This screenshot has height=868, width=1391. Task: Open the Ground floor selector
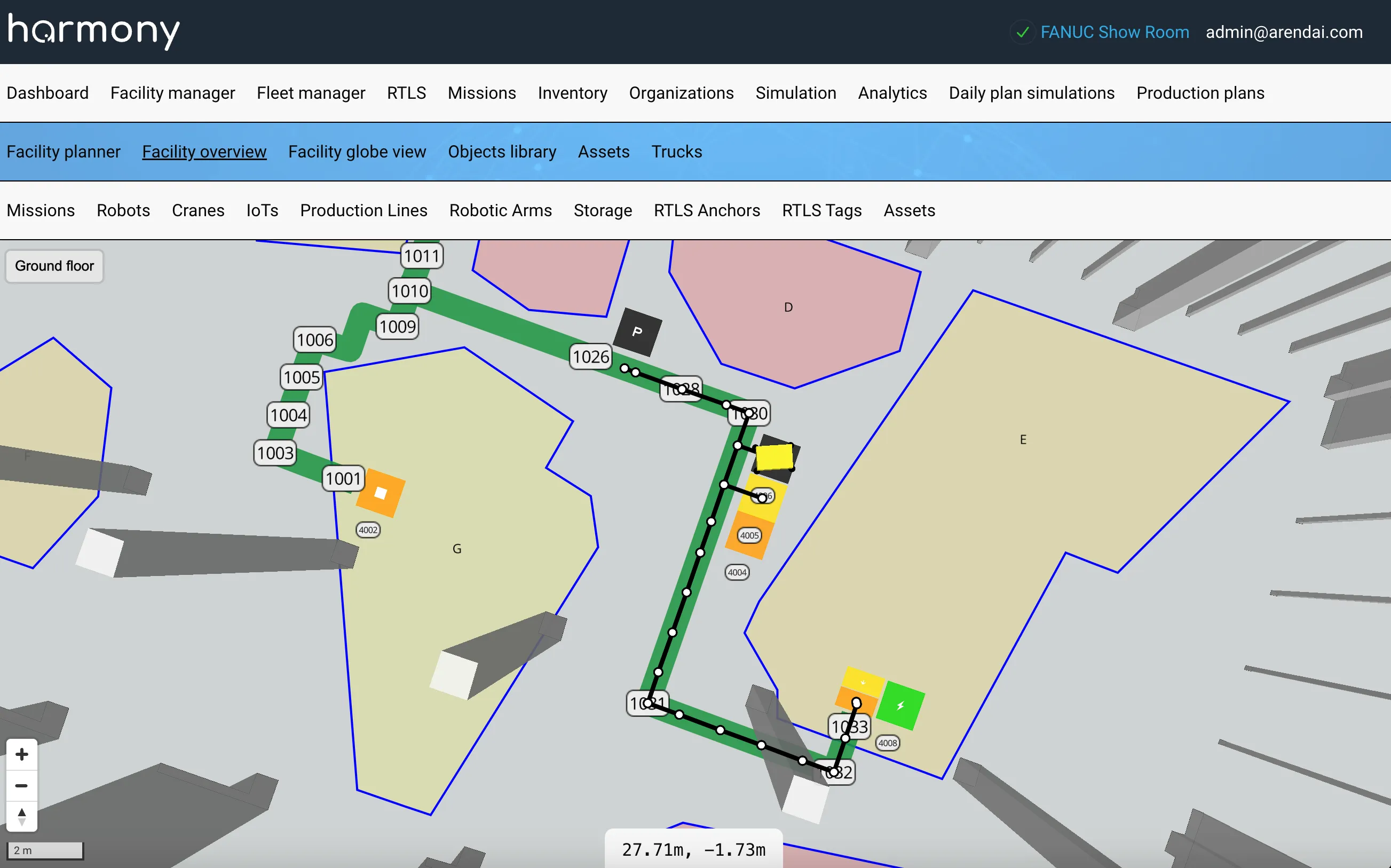pyautogui.click(x=54, y=266)
